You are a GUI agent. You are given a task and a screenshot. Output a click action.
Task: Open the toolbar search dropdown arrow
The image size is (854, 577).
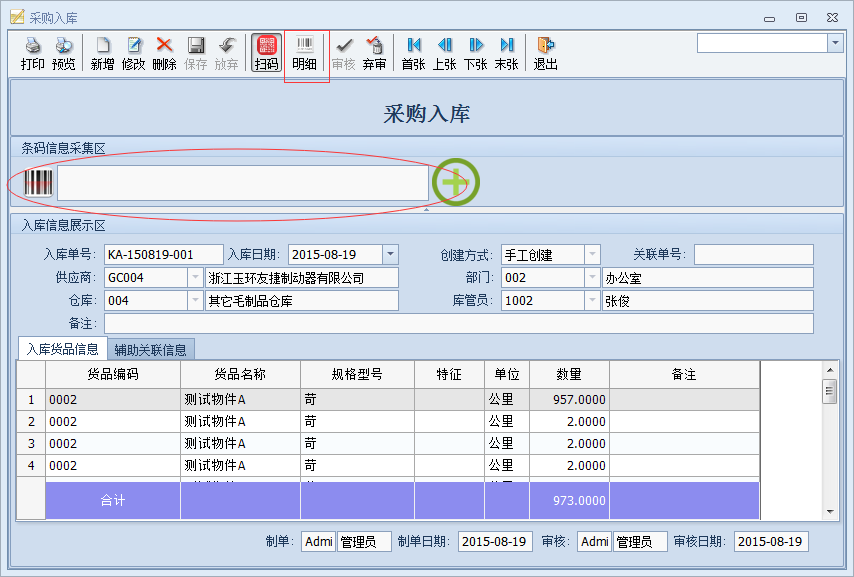[835, 43]
